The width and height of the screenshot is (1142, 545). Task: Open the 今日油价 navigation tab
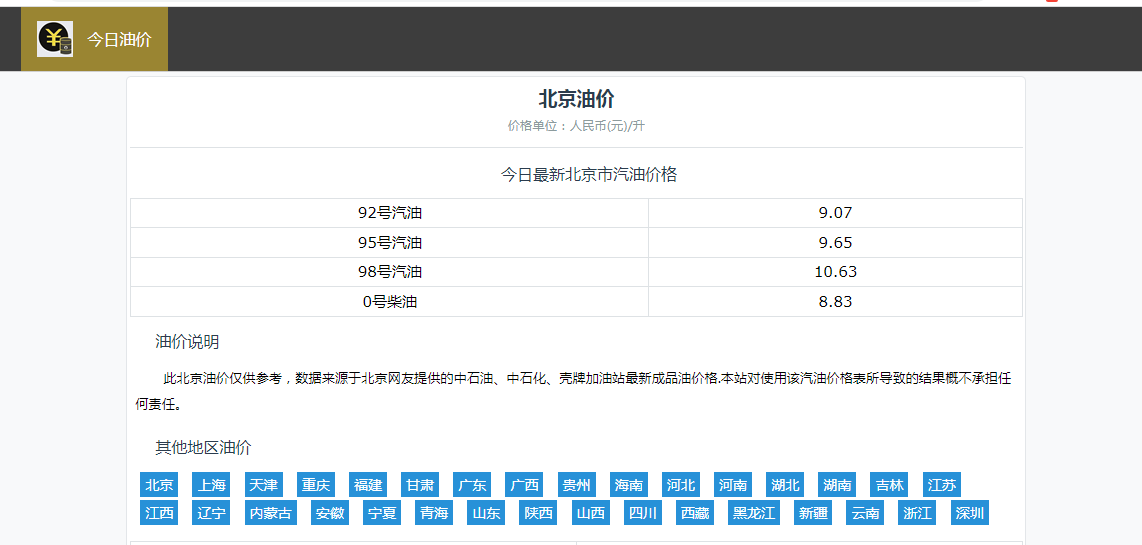(x=118, y=40)
